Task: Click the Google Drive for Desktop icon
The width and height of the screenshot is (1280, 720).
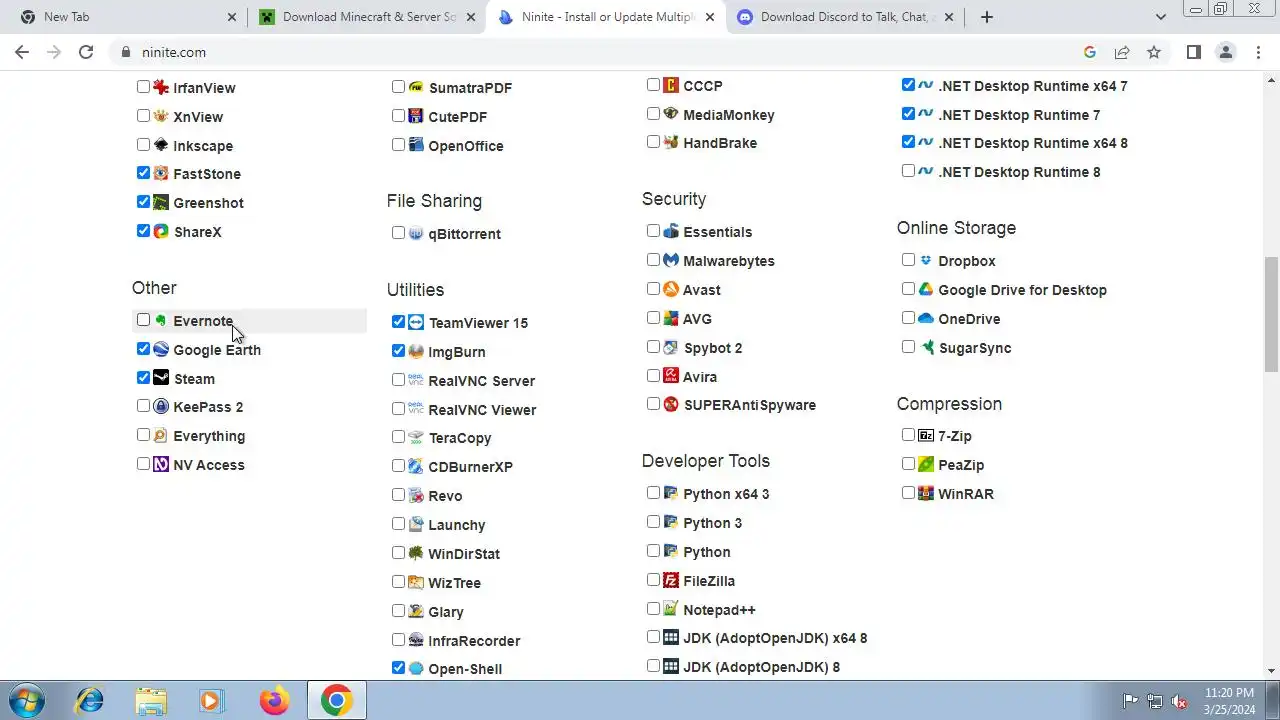Action: (926, 289)
